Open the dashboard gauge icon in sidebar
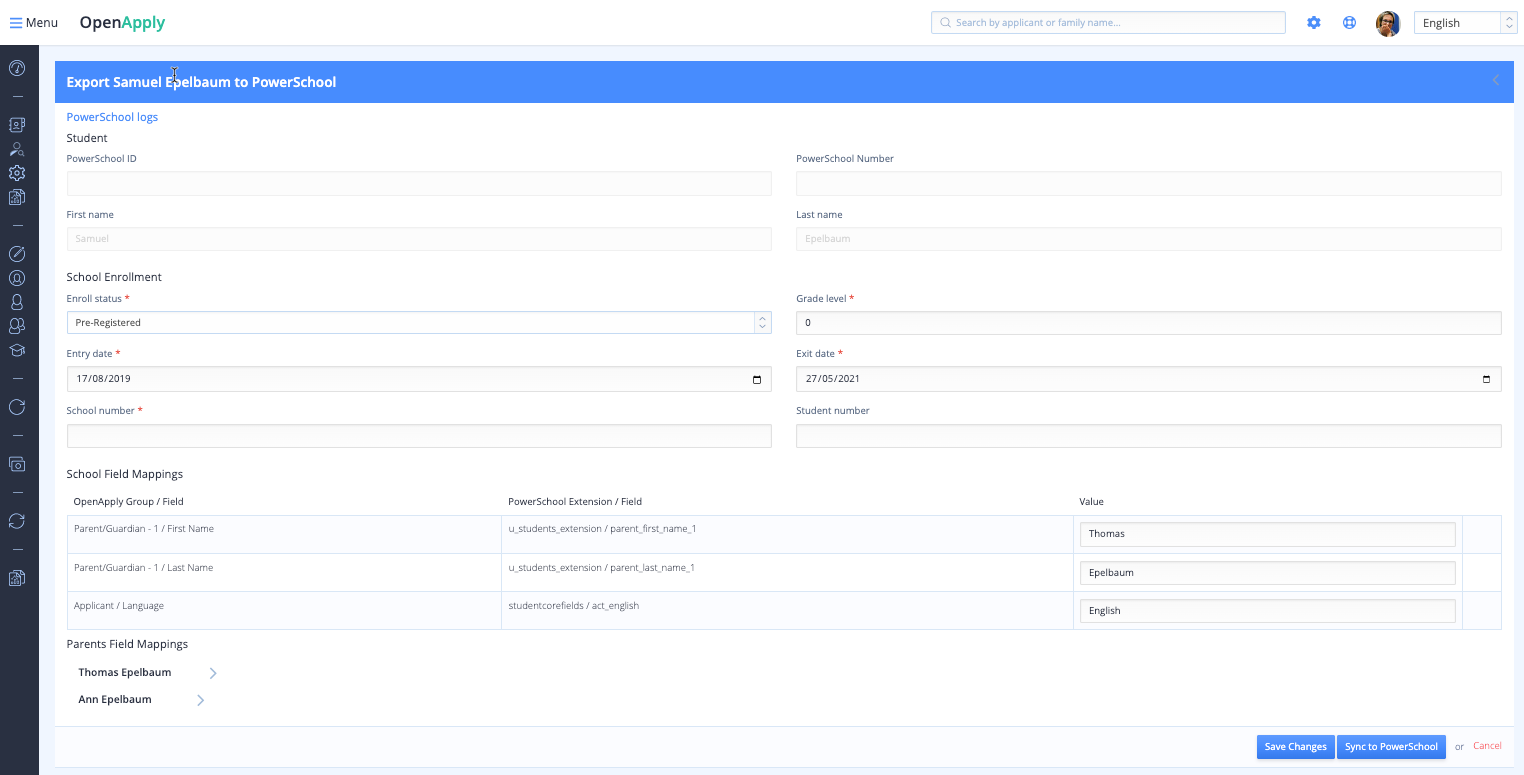1524x775 pixels. pyautogui.click(x=17, y=68)
